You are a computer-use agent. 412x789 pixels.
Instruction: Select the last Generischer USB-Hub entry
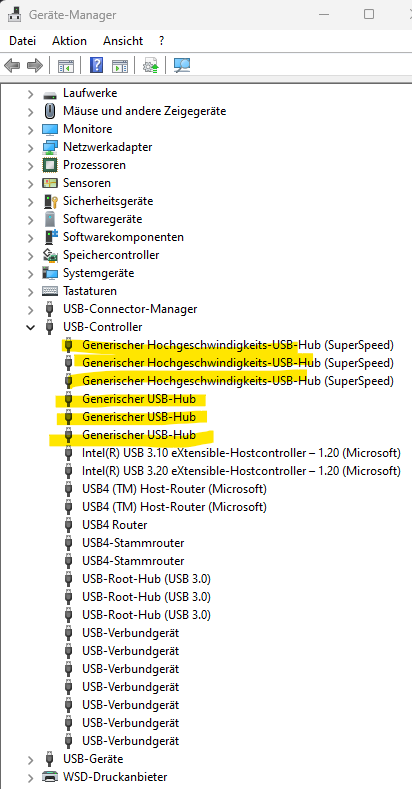[139, 435]
